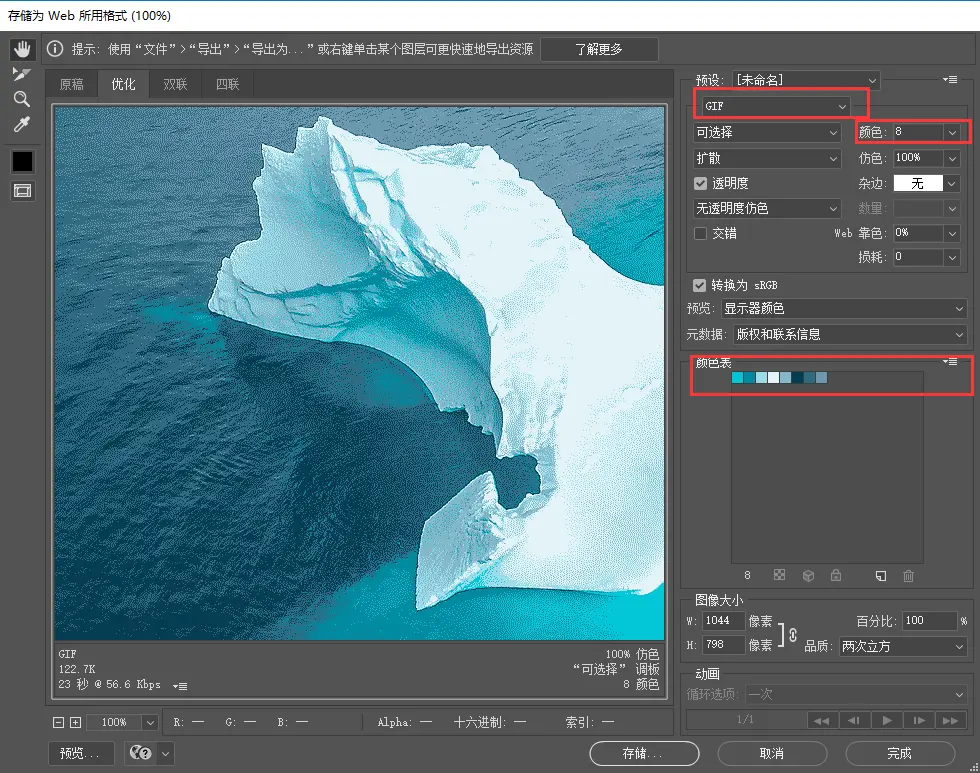
Task: Select the Hand tool
Action: 22,49
